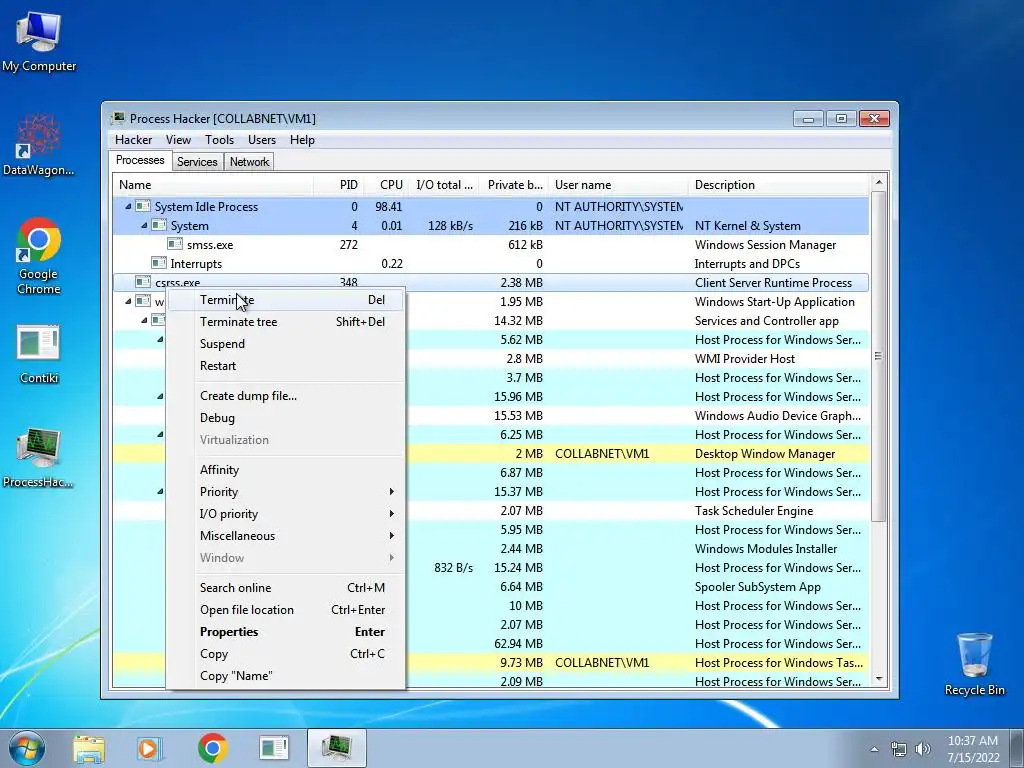Viewport: 1024px width, 768px height.
Task: Click the smss.exe process icon
Action: tap(174, 244)
